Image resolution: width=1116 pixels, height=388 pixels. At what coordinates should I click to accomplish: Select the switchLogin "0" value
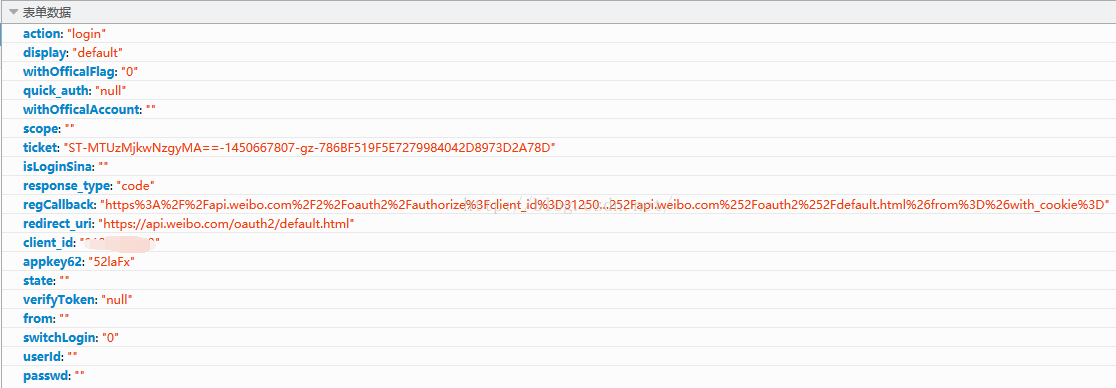[x=110, y=337]
